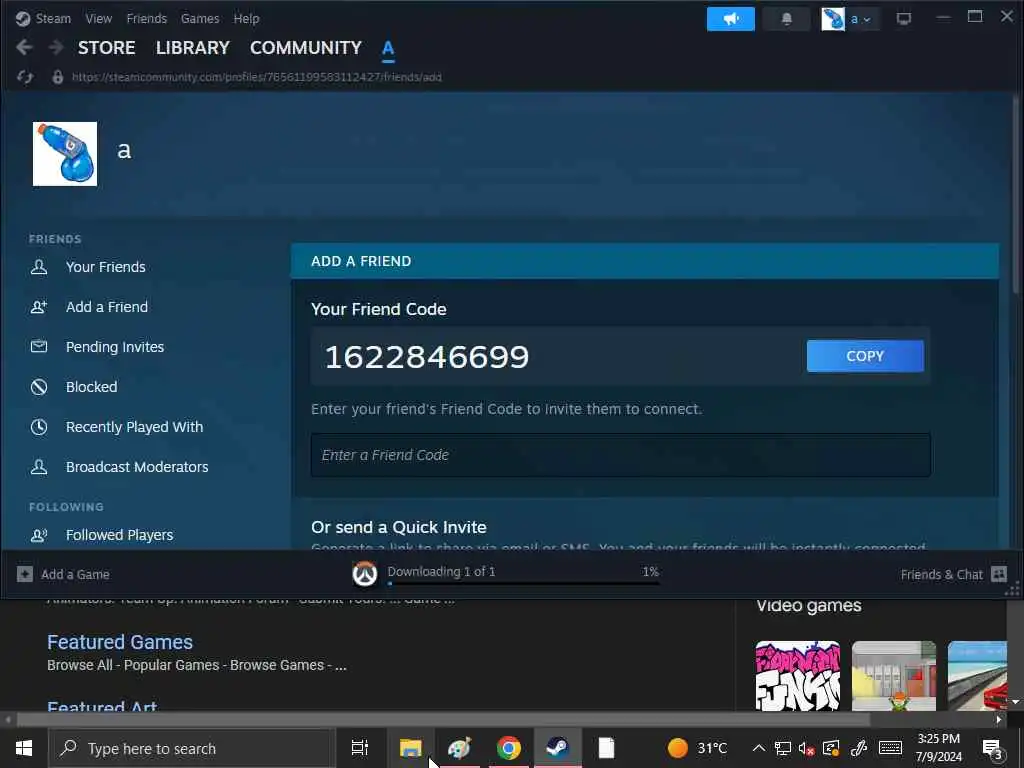Click friend code number 1622846699
The image size is (1024, 768).
point(426,357)
